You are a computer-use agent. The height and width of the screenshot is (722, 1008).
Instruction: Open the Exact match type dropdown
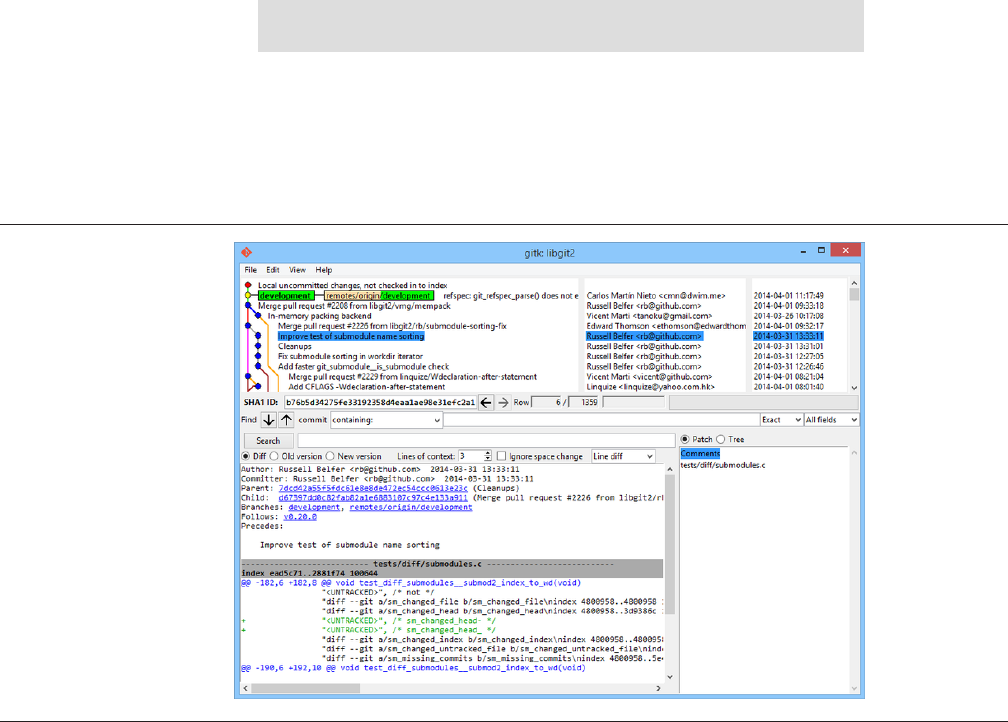click(780, 420)
